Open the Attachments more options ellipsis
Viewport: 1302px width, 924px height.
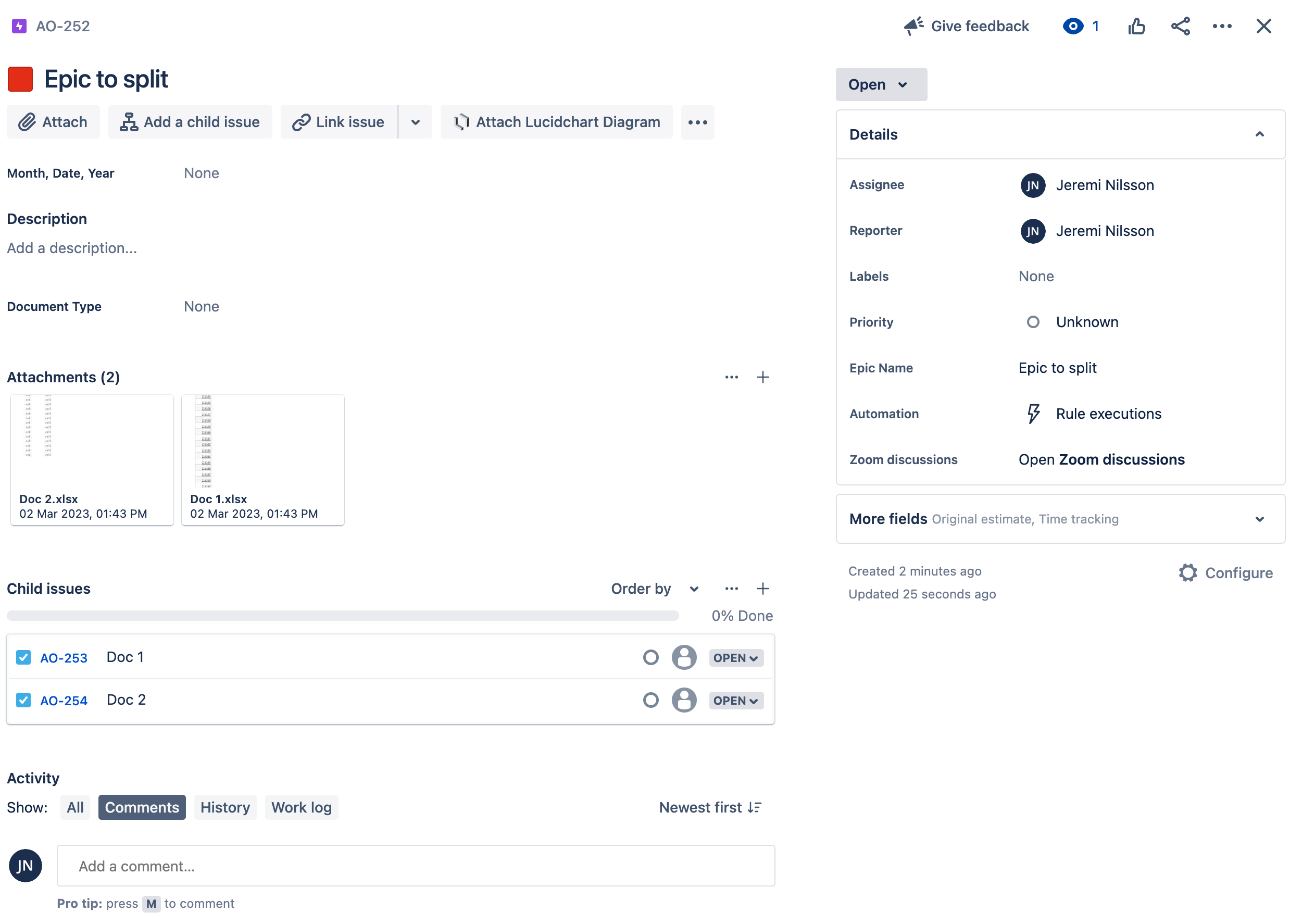click(x=731, y=377)
